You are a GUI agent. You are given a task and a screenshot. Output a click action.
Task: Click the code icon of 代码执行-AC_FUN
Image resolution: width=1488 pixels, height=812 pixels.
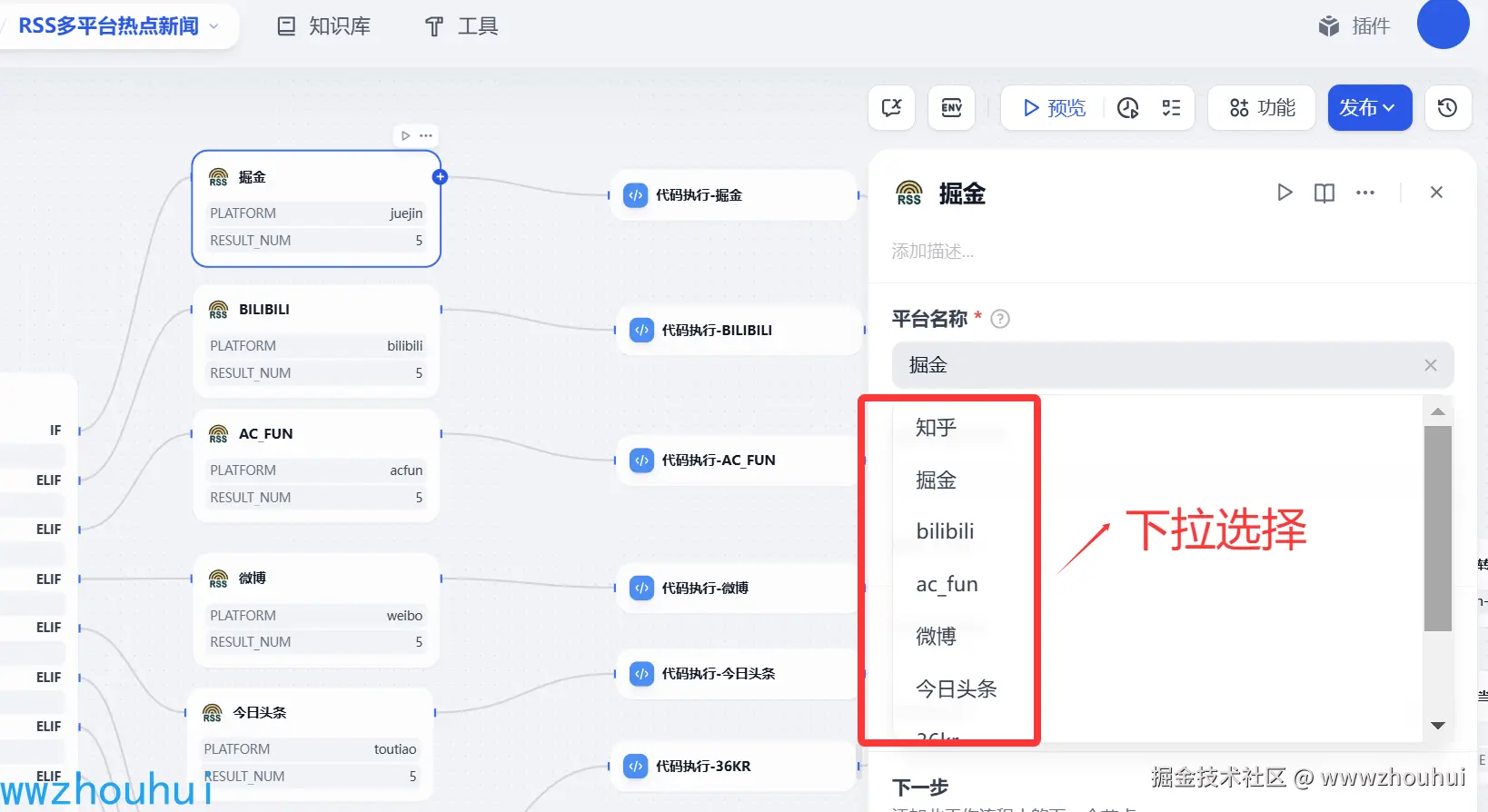coord(641,460)
